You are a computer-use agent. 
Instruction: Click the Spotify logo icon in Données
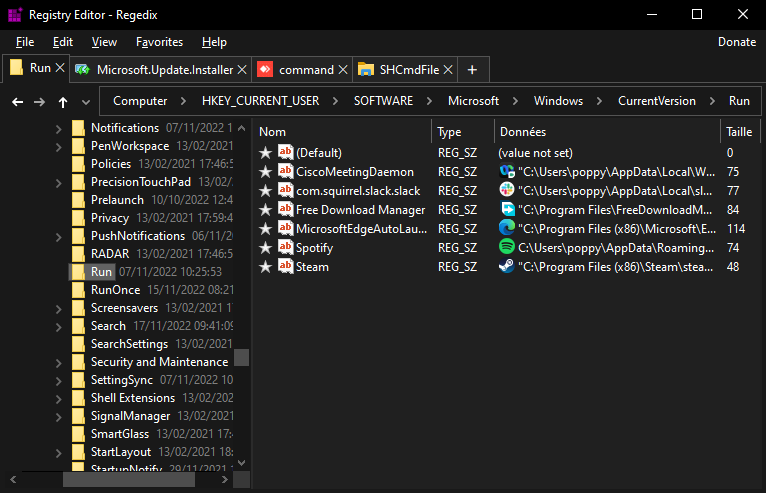click(507, 246)
